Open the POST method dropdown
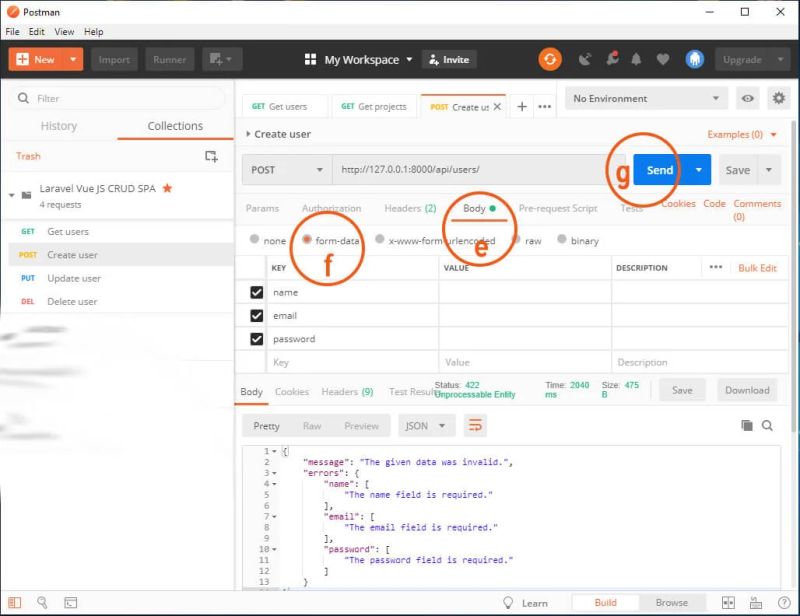 [287, 169]
